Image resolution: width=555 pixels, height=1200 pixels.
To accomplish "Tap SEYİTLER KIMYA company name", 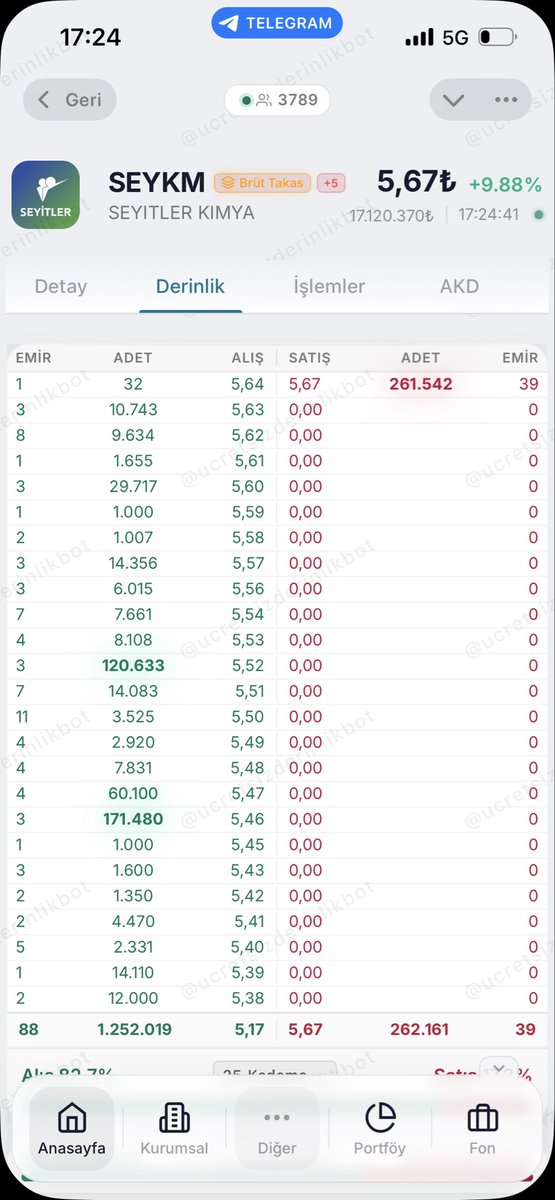I will click(181, 213).
